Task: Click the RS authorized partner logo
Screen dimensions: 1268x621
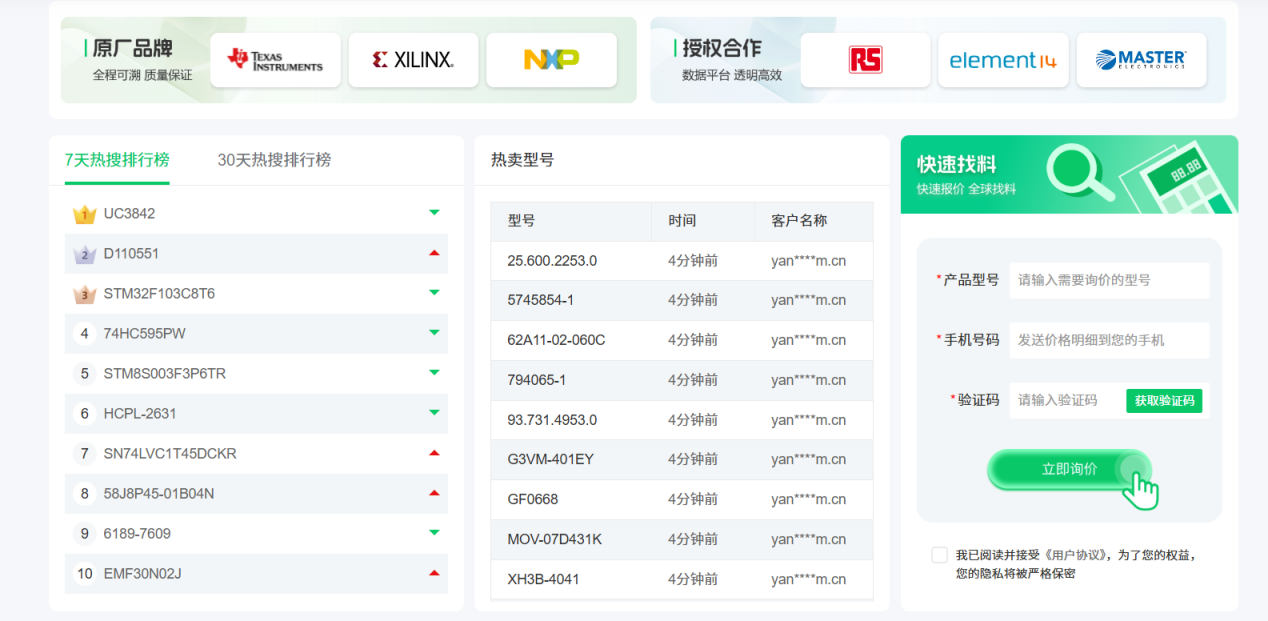Action: [x=865, y=60]
